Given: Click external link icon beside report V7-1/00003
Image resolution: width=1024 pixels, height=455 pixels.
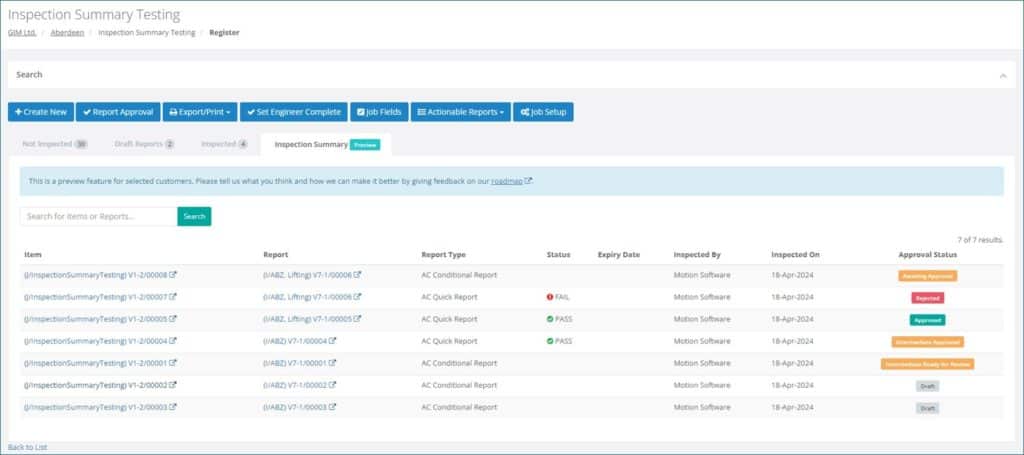Looking at the screenshot, I should (332, 407).
